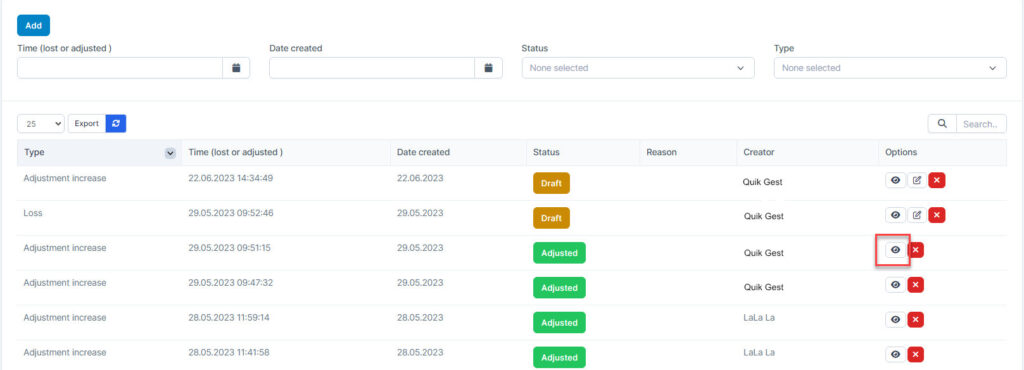Delete the 28.05.2023 11:59:14 adjustment

point(916,319)
